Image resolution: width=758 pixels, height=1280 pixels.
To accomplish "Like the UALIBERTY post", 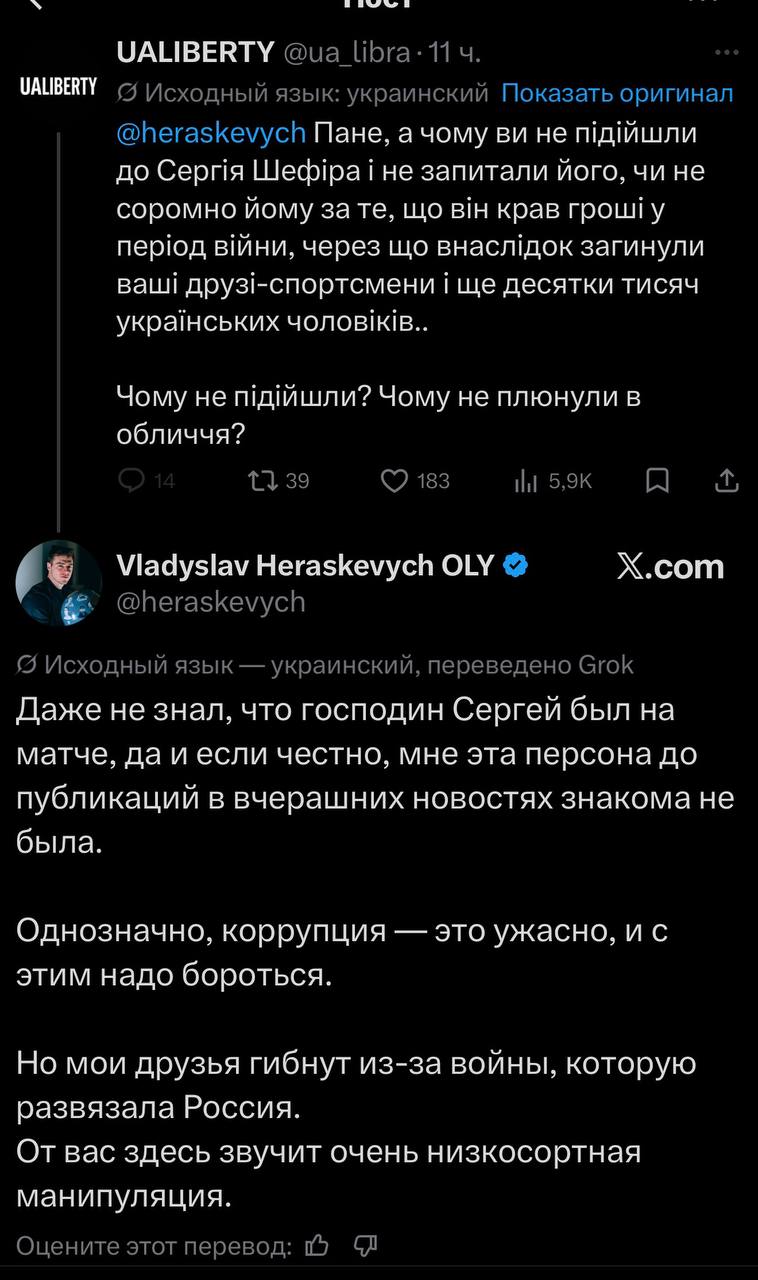I will (x=396, y=481).
